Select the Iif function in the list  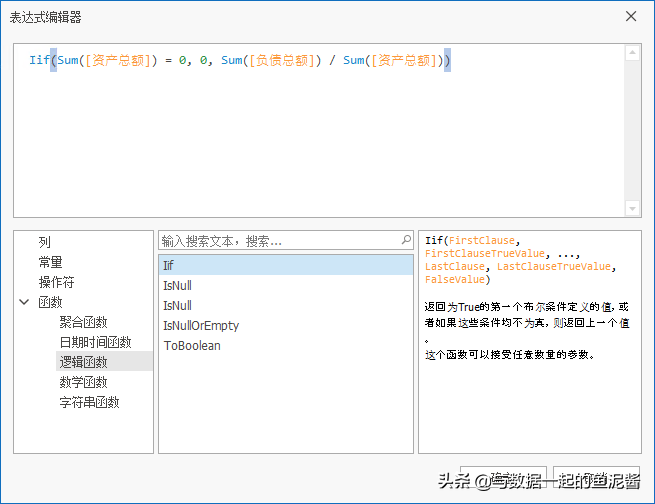coord(168,265)
